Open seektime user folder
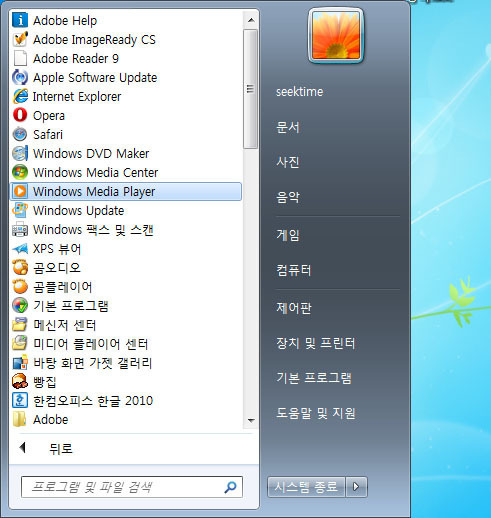 [299, 92]
